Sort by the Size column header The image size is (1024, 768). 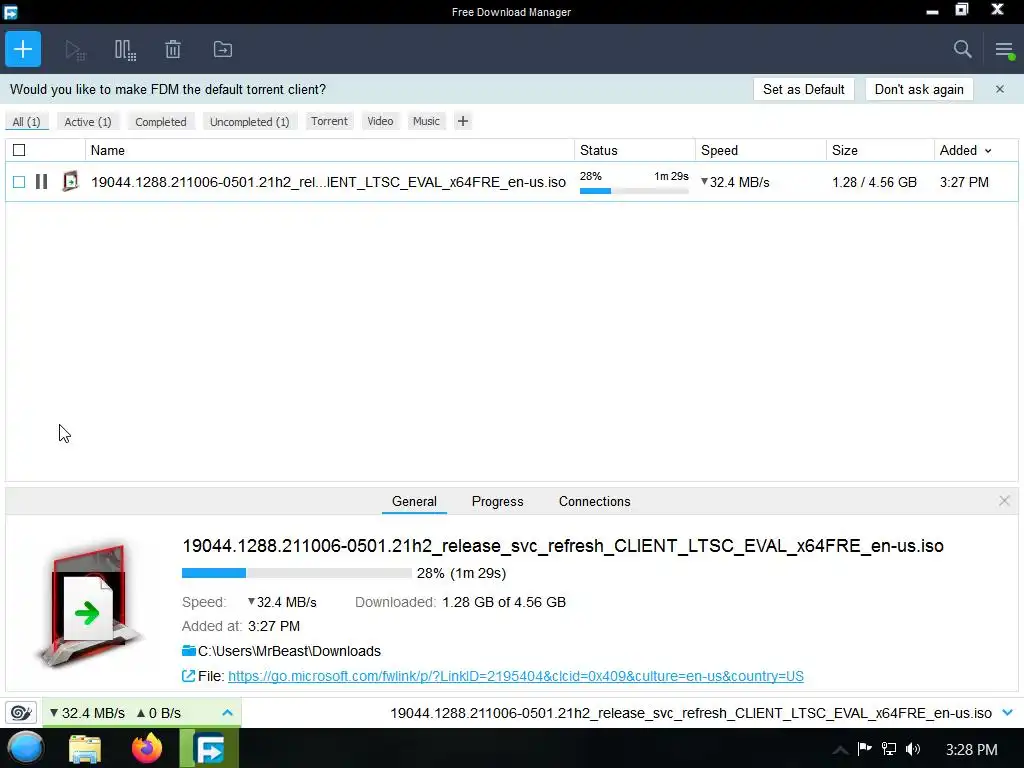(x=880, y=150)
